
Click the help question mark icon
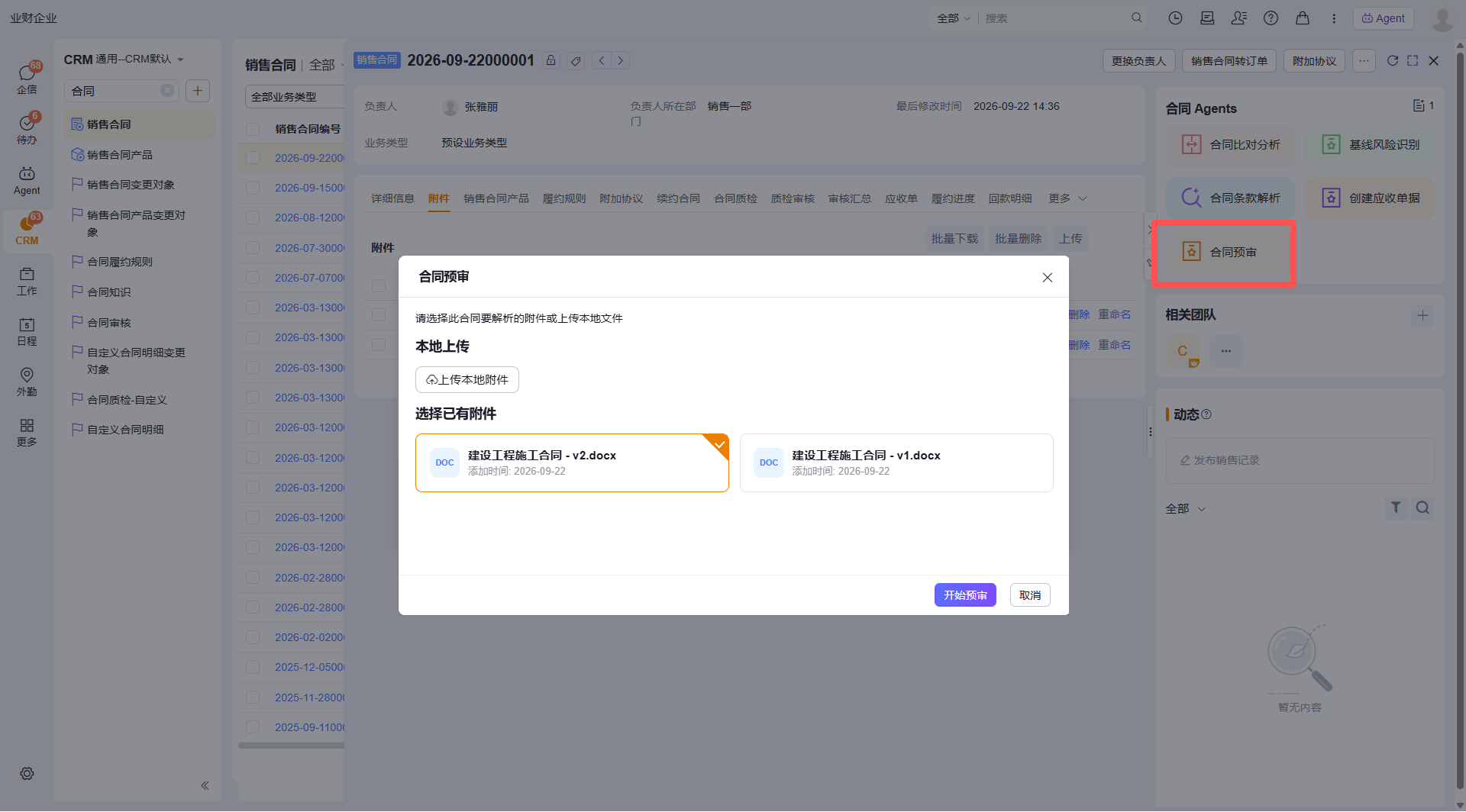1271,18
